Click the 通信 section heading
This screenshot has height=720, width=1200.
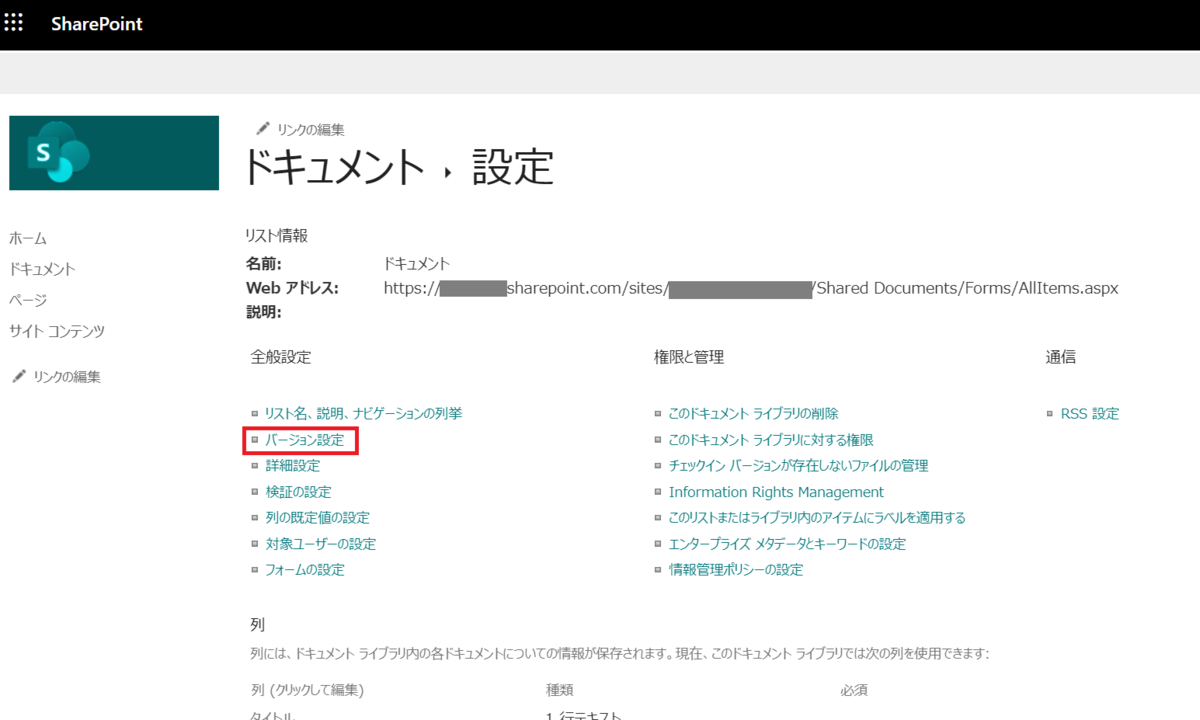(1061, 357)
